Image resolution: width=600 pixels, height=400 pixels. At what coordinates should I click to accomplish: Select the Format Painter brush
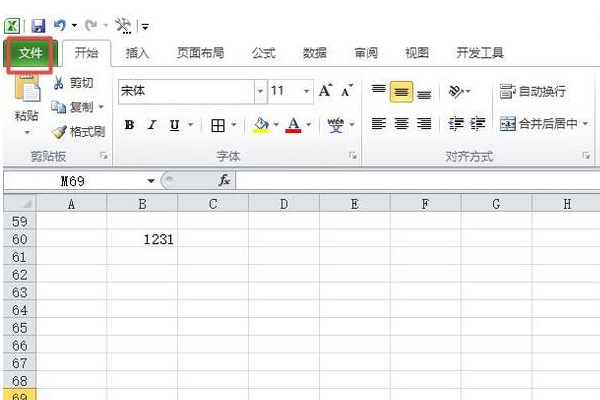[59, 132]
